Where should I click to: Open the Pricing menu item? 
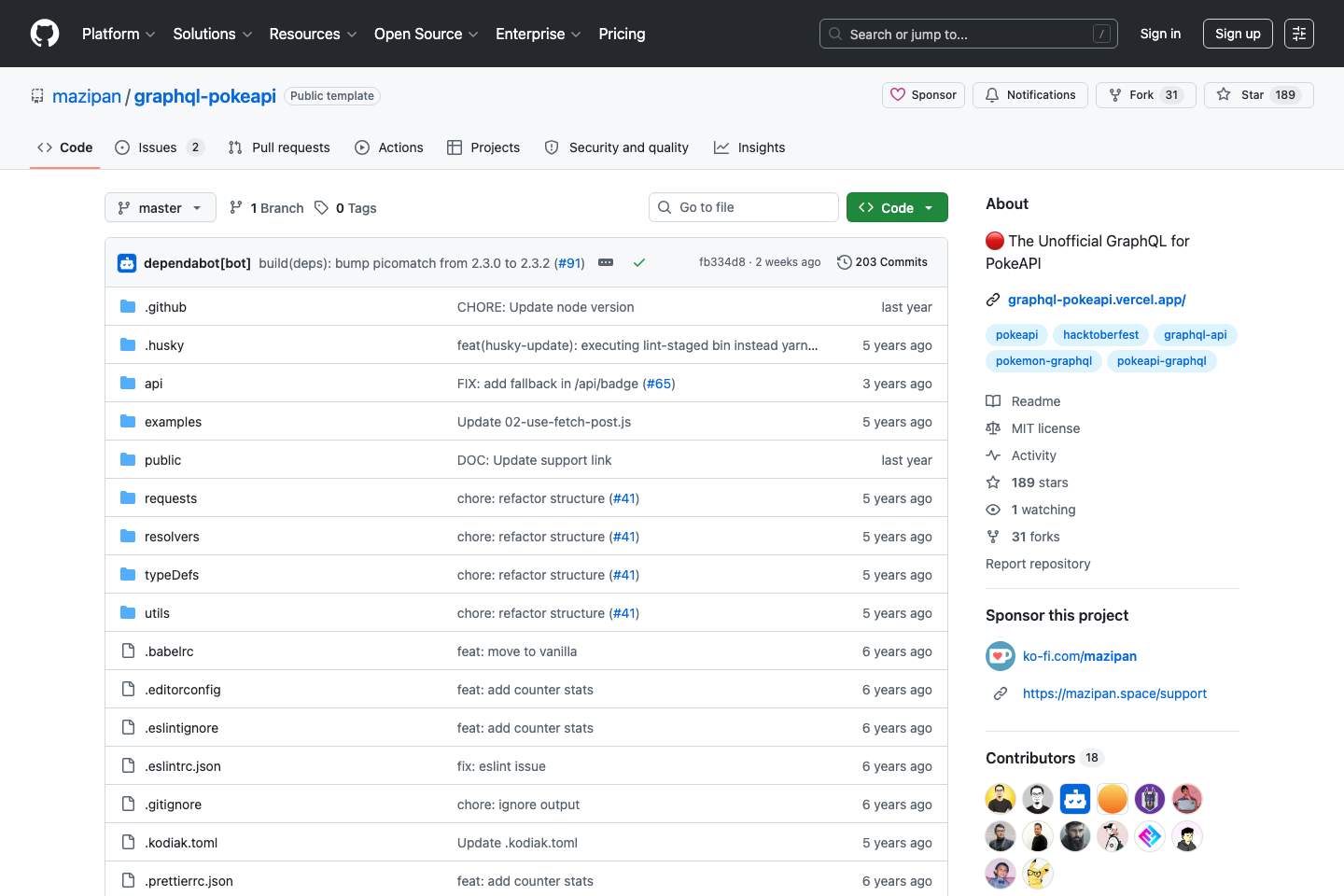[x=622, y=34]
